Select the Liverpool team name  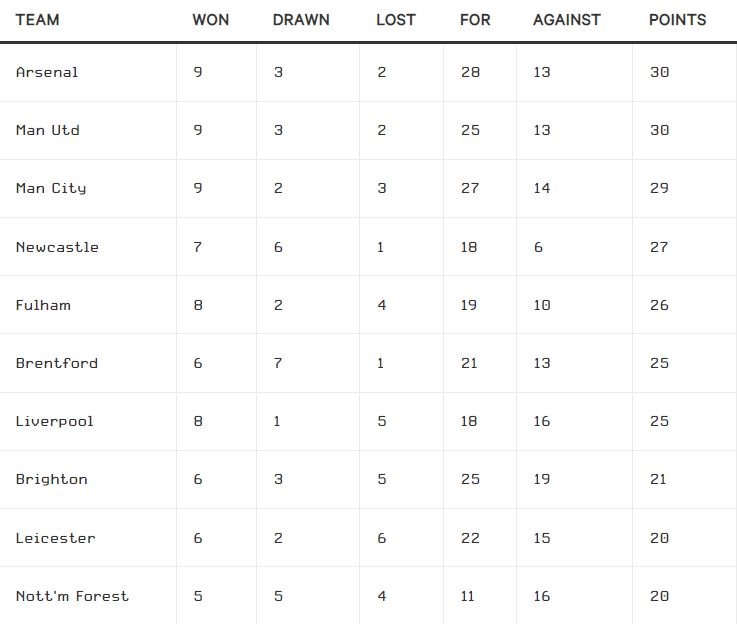coord(55,421)
